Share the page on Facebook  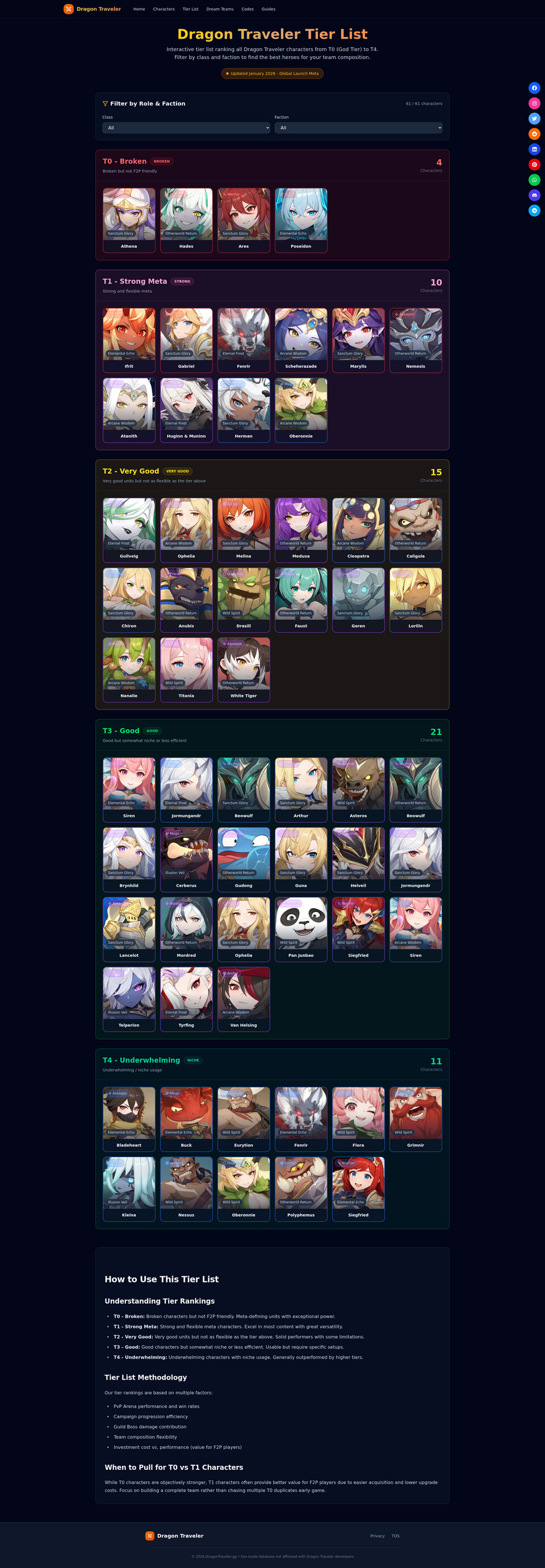[534, 89]
